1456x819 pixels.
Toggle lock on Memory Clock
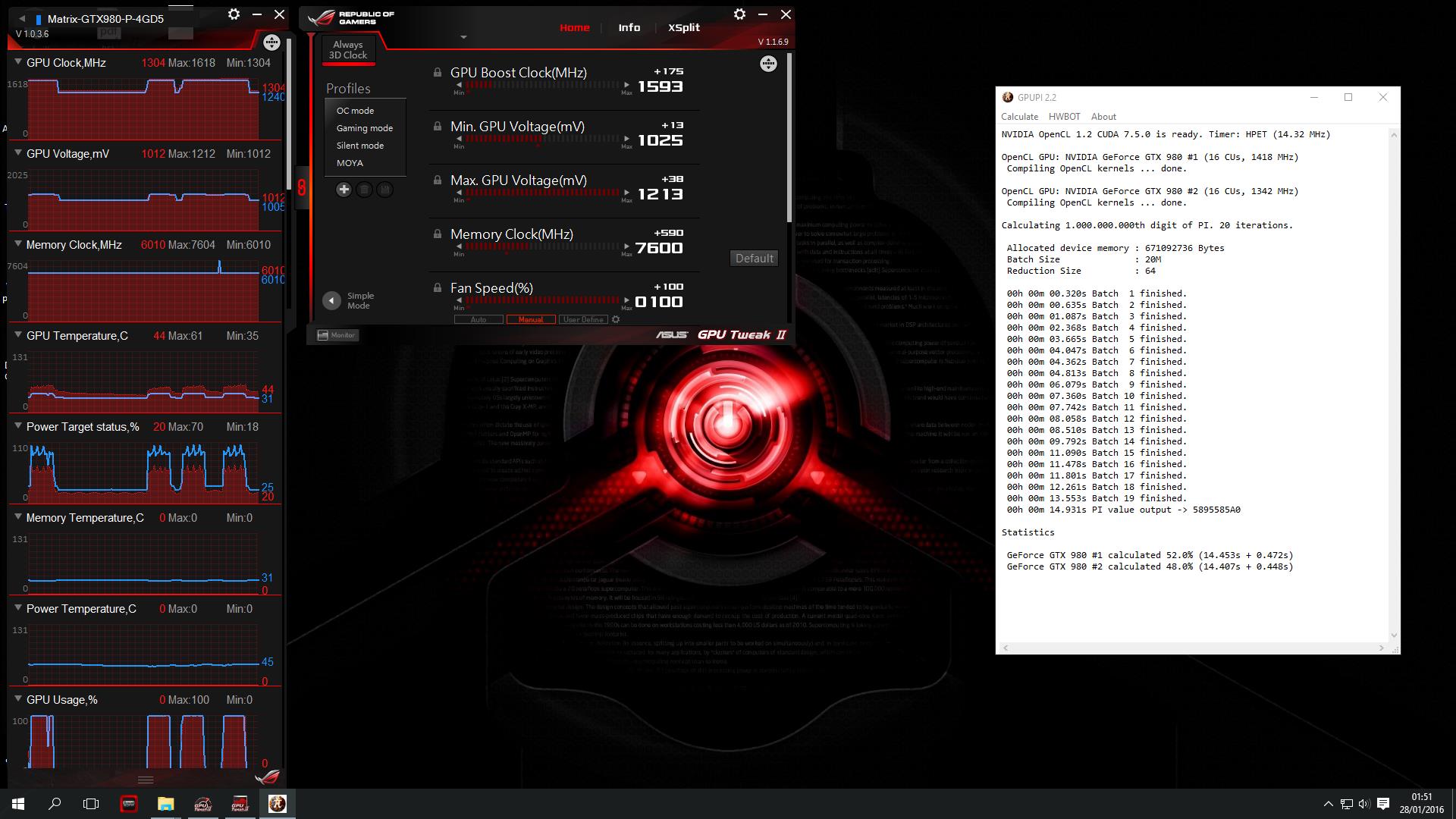click(x=438, y=234)
